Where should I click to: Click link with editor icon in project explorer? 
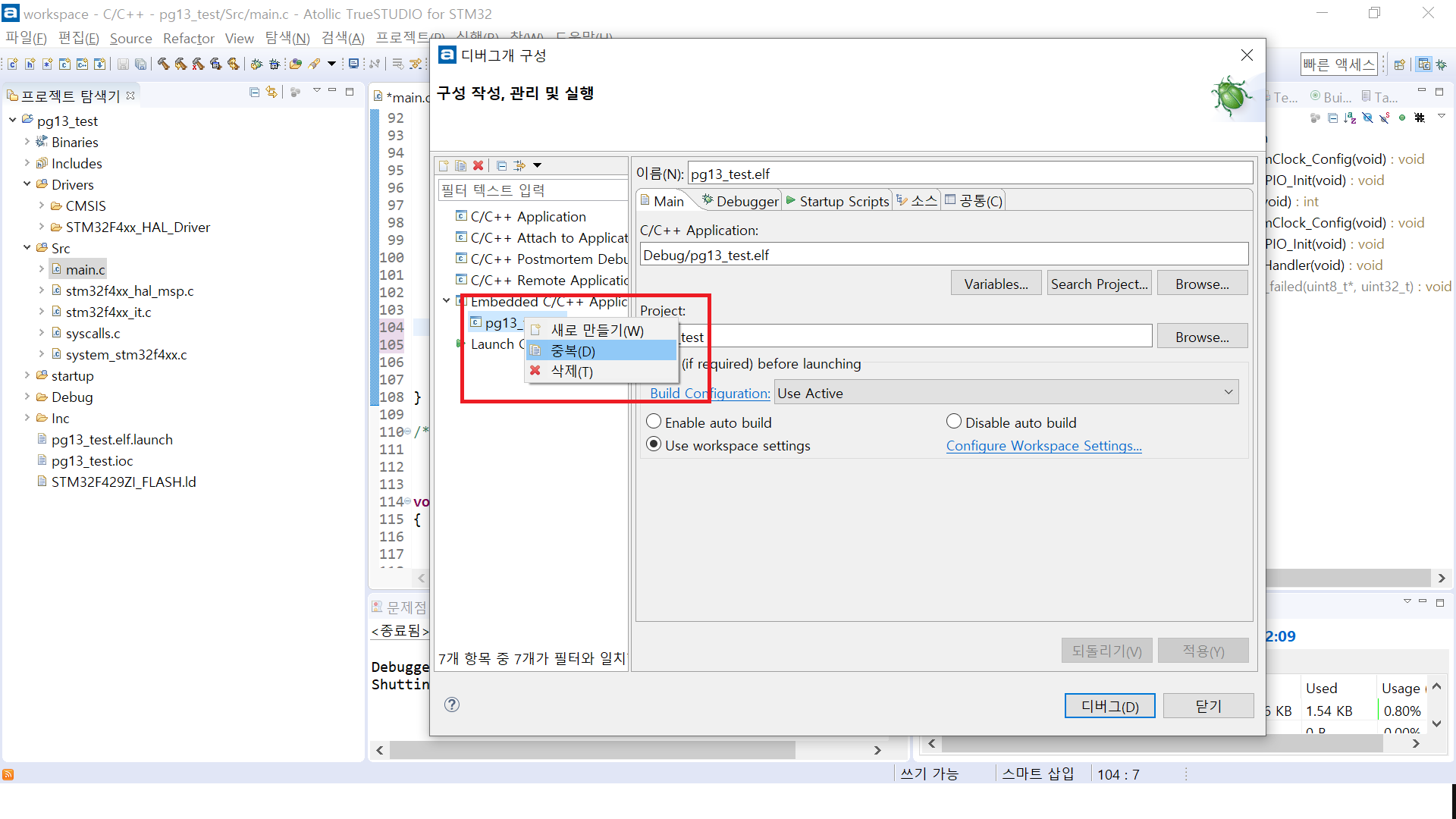(x=271, y=93)
